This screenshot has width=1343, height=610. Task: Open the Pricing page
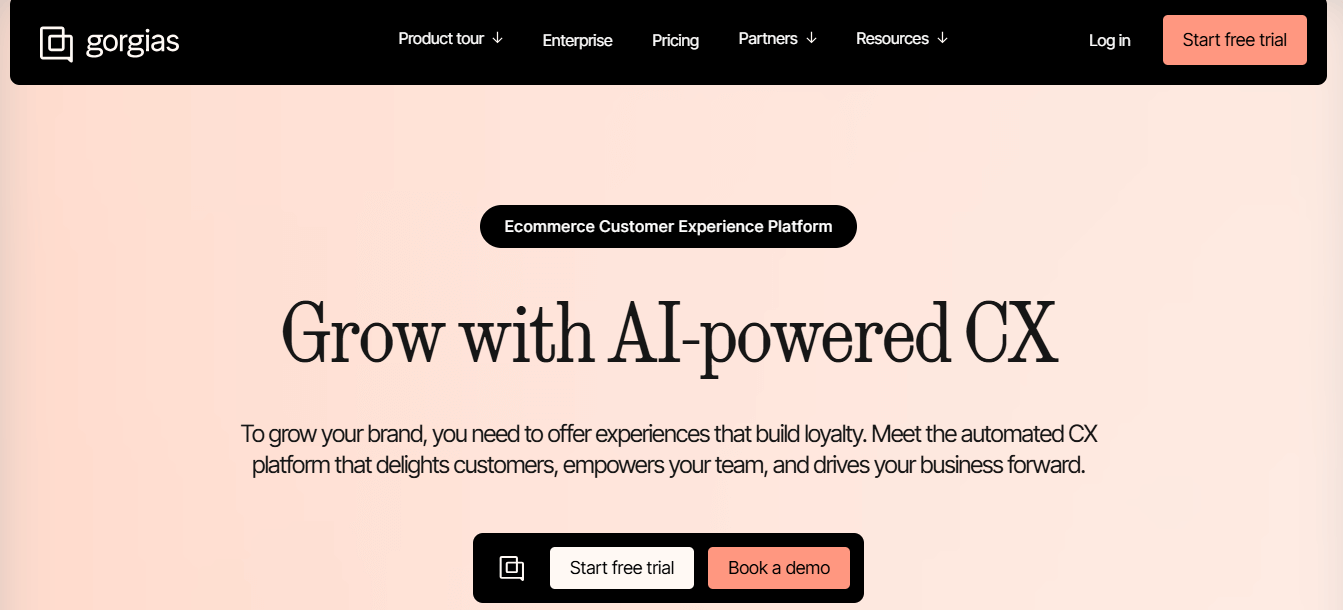(x=675, y=41)
